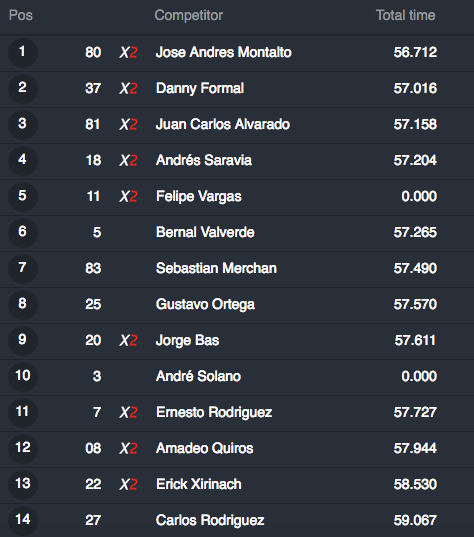Select Gustavo Ortega's row name
The height and width of the screenshot is (537, 474).
205,304
